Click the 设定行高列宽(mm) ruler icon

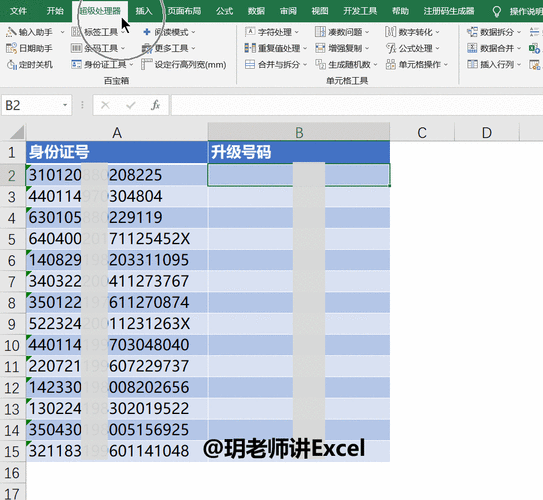(146, 64)
